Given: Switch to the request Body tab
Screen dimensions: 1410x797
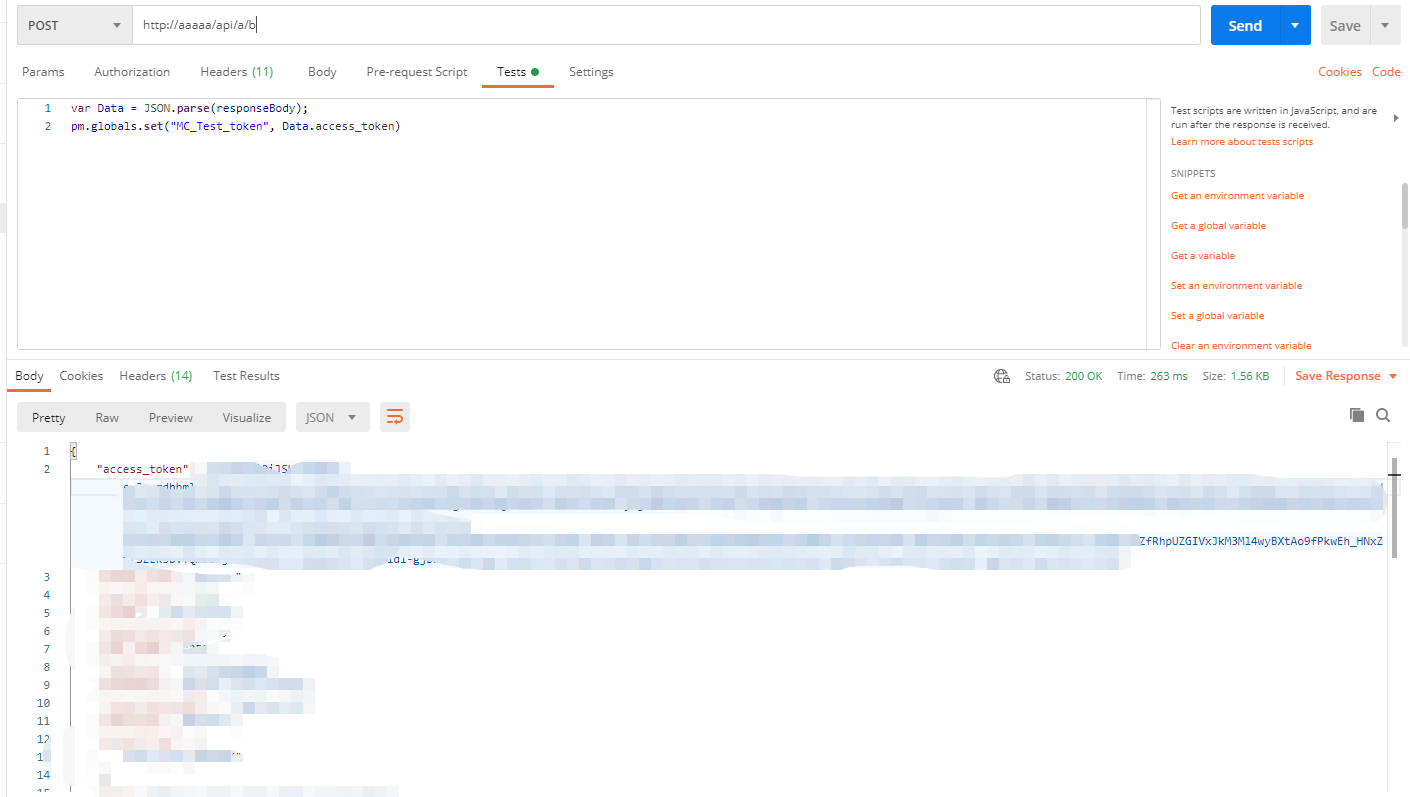Looking at the screenshot, I should click(322, 72).
